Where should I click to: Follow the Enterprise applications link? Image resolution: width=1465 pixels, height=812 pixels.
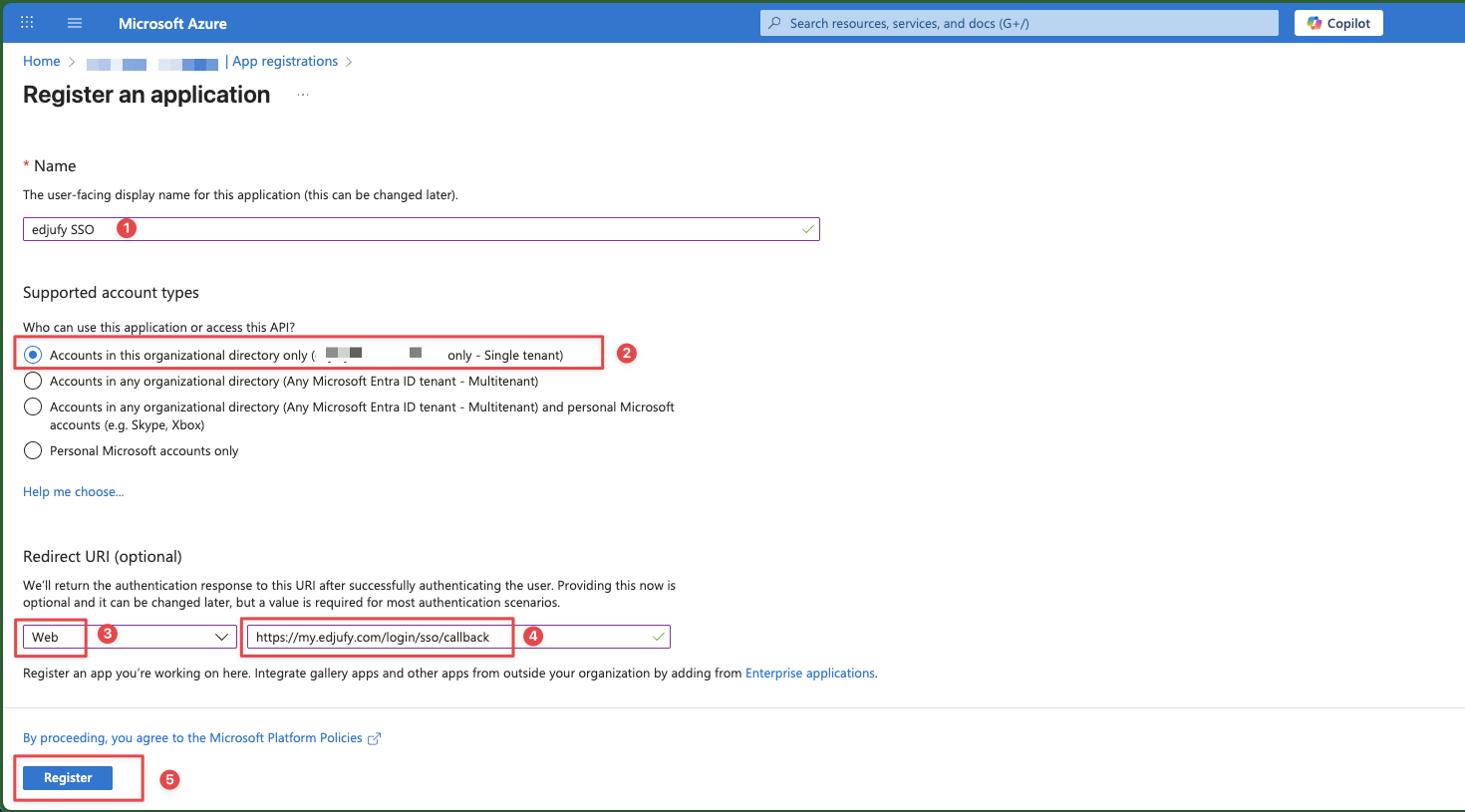pos(809,673)
